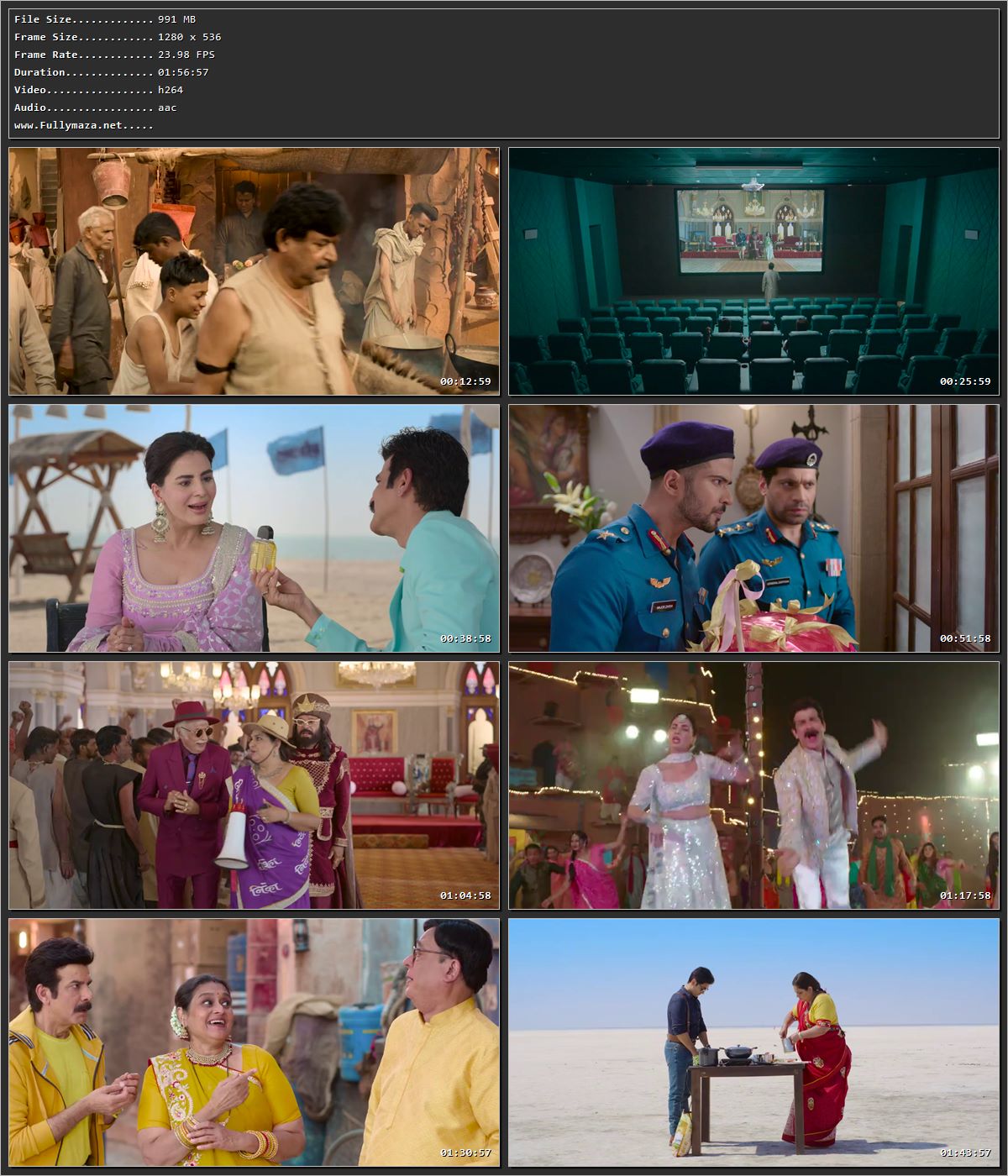Click the 01:30:57 timestamp label
The width and height of the screenshot is (1008, 1176).
pyautogui.click(x=465, y=1152)
